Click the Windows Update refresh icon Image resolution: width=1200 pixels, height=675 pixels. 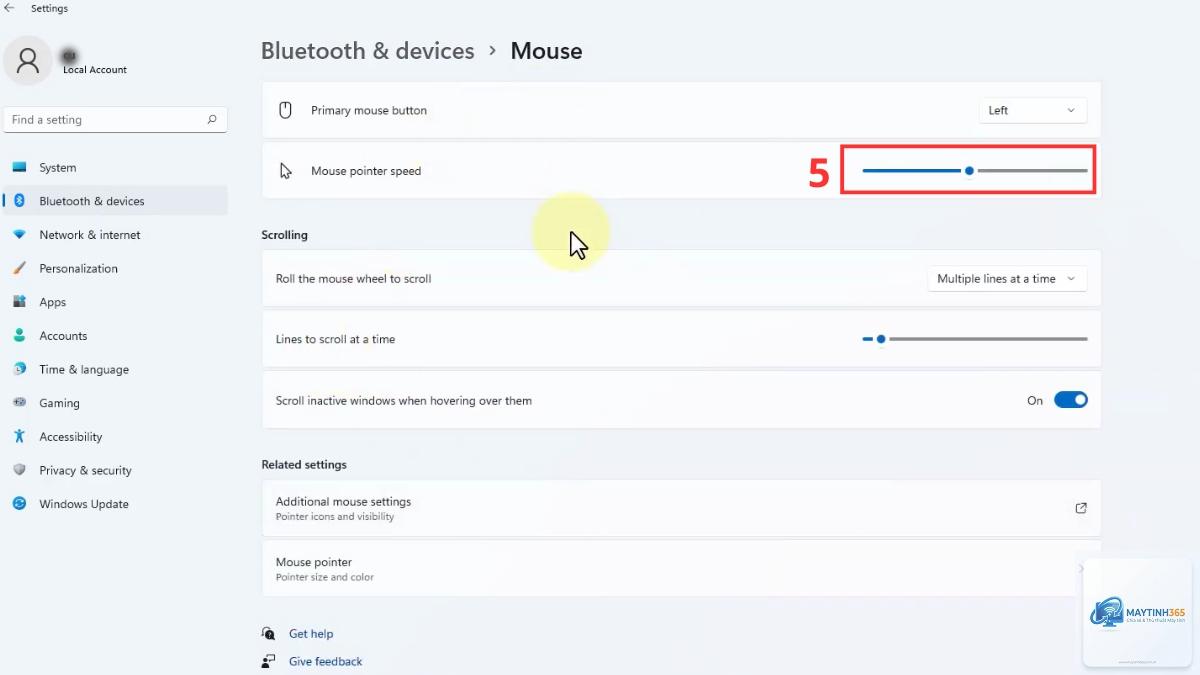pos(19,504)
